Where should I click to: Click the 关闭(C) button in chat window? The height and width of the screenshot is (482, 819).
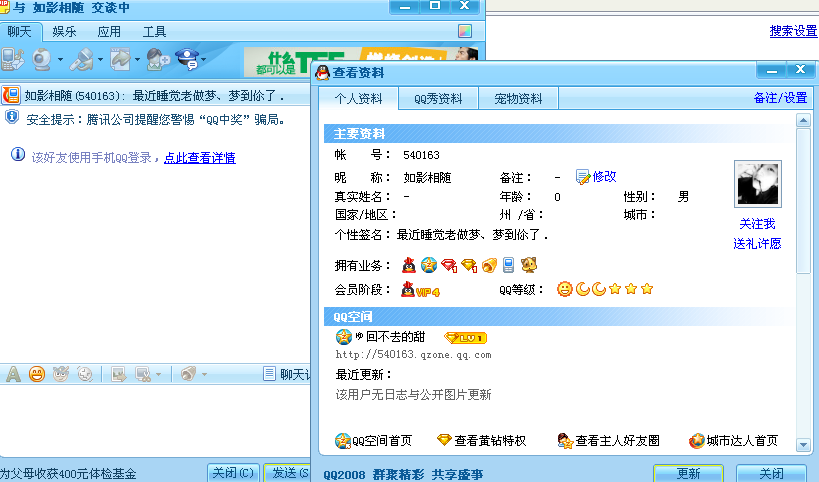[233, 473]
